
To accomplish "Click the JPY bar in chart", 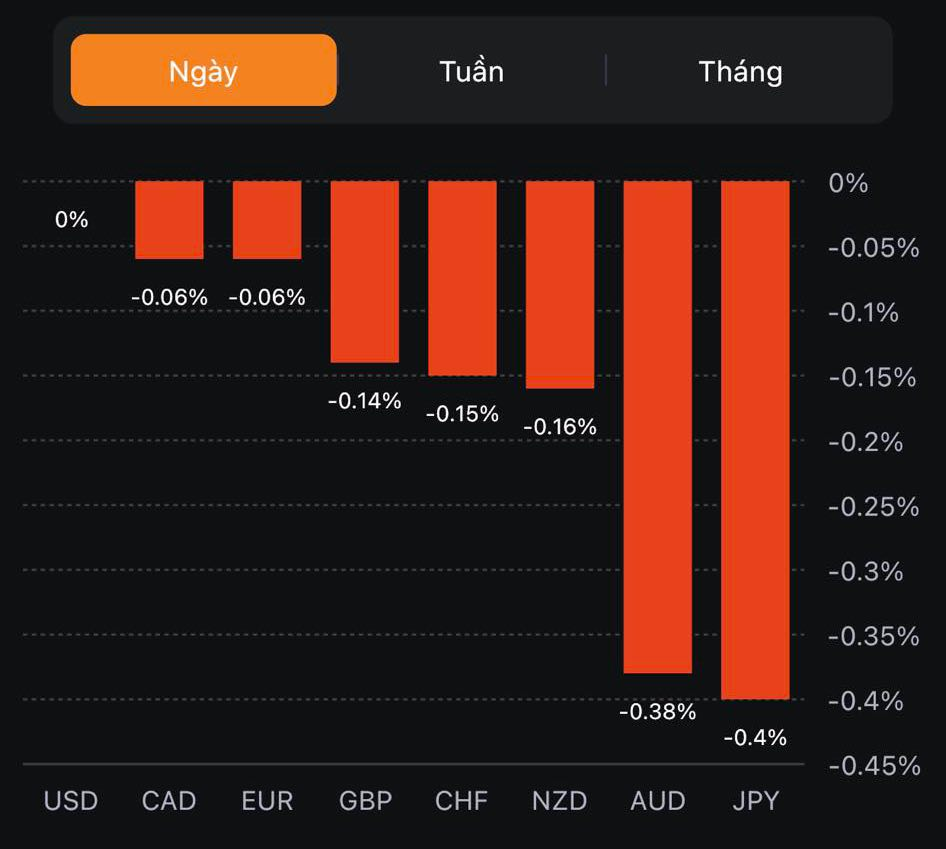I will 755,440.
